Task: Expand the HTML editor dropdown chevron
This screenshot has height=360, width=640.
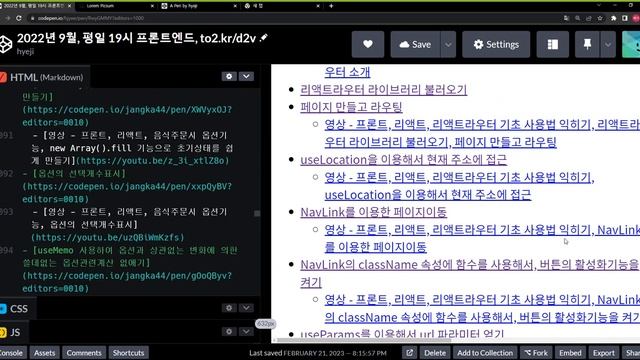Action: [246, 76]
